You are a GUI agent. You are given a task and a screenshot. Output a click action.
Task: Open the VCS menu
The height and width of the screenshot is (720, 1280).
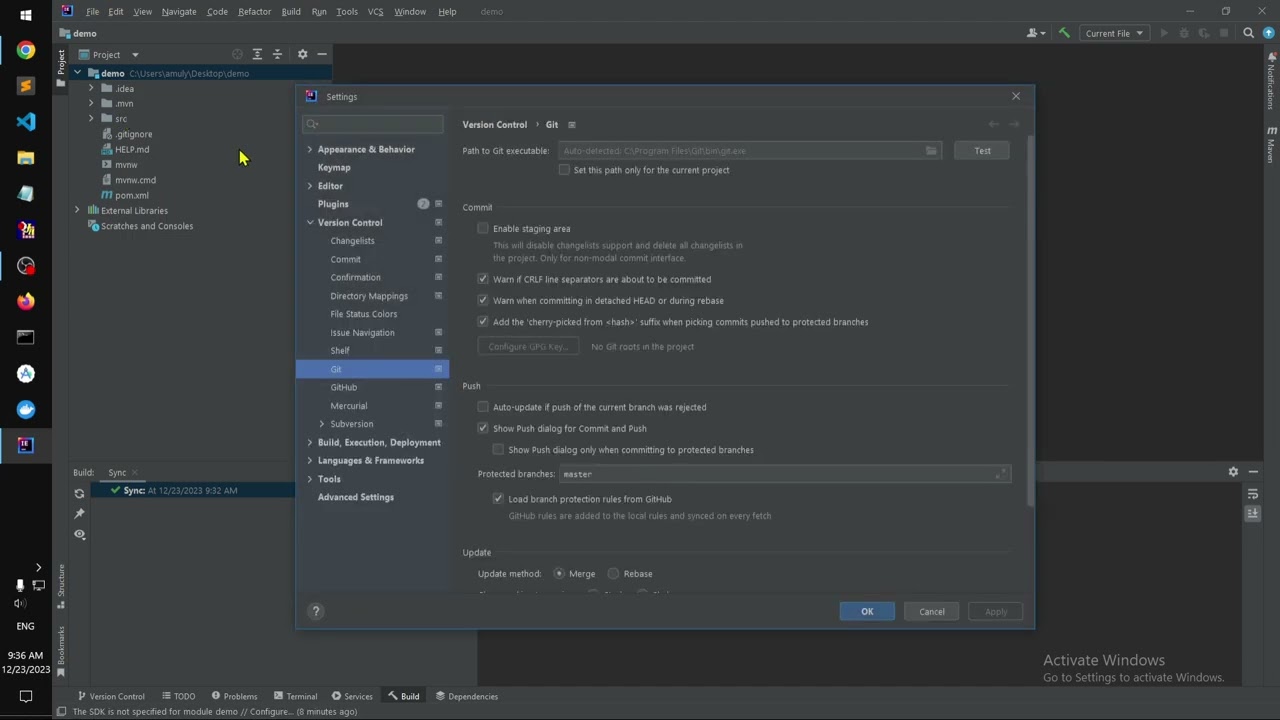[375, 11]
